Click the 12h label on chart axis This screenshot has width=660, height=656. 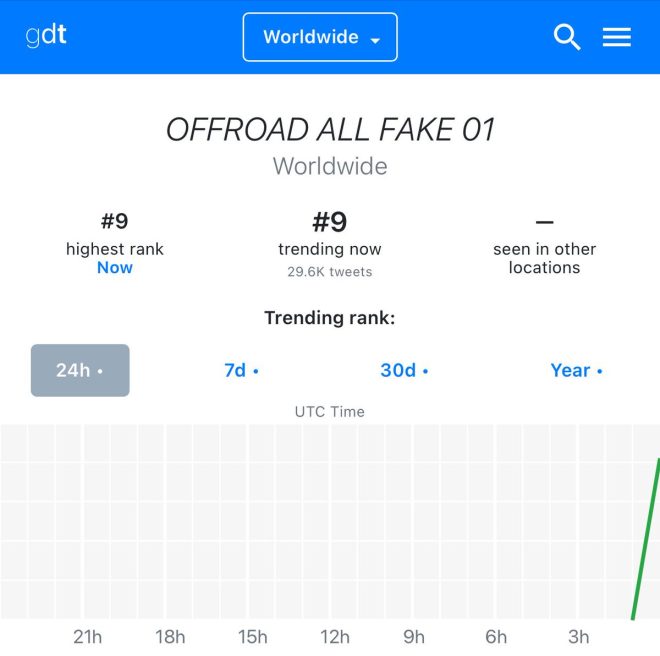coord(335,637)
